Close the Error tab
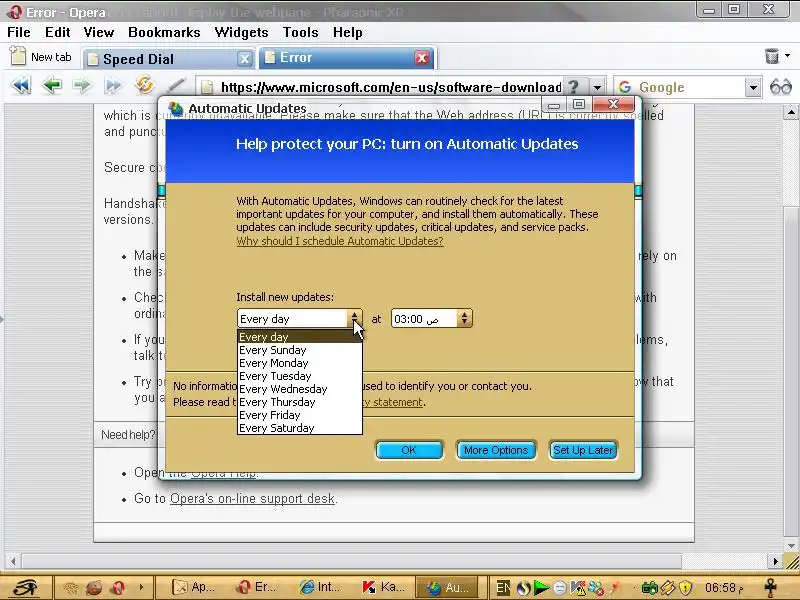800x600 pixels. pyautogui.click(x=422, y=58)
